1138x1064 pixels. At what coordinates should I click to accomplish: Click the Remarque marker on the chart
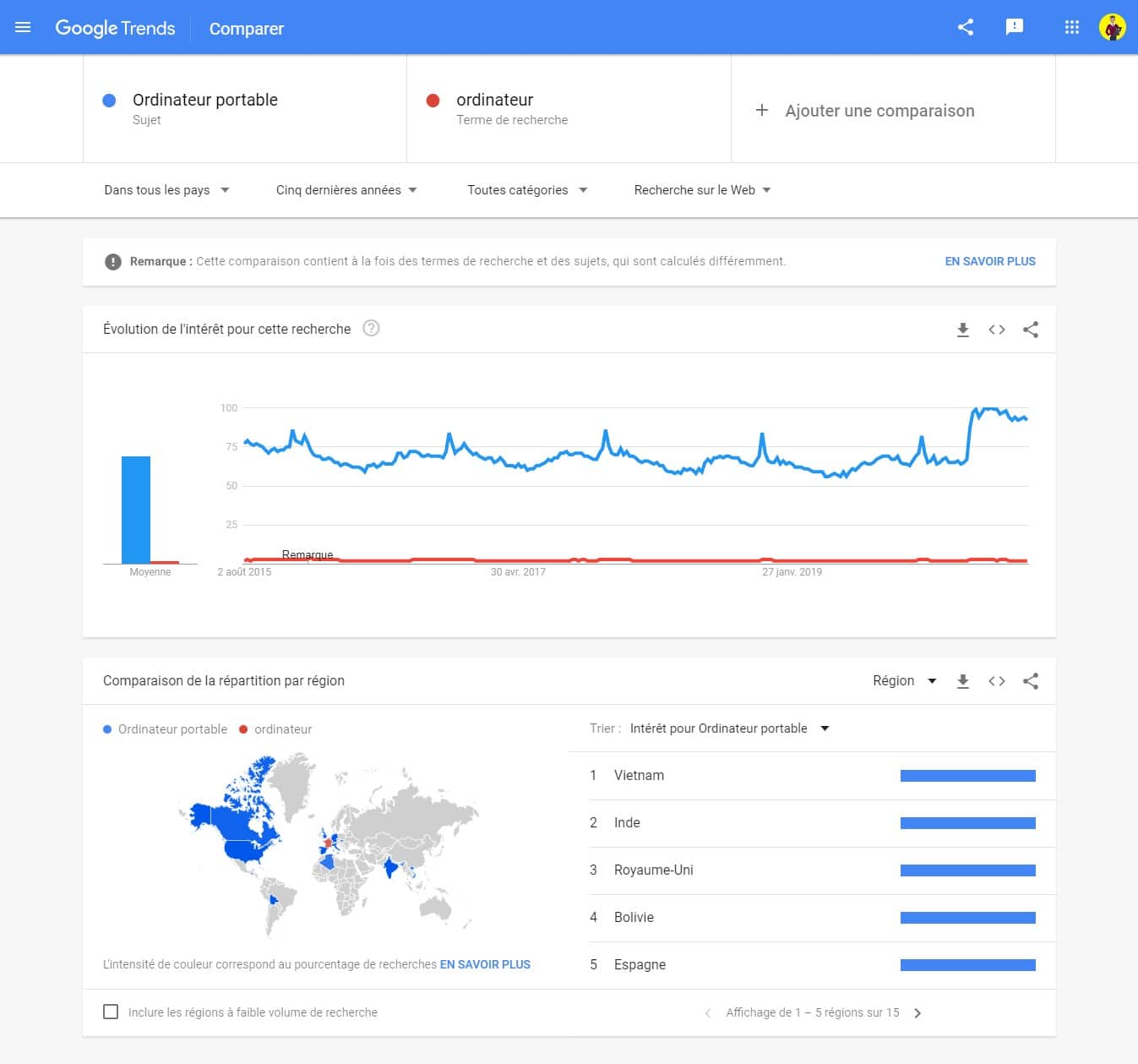click(x=308, y=555)
